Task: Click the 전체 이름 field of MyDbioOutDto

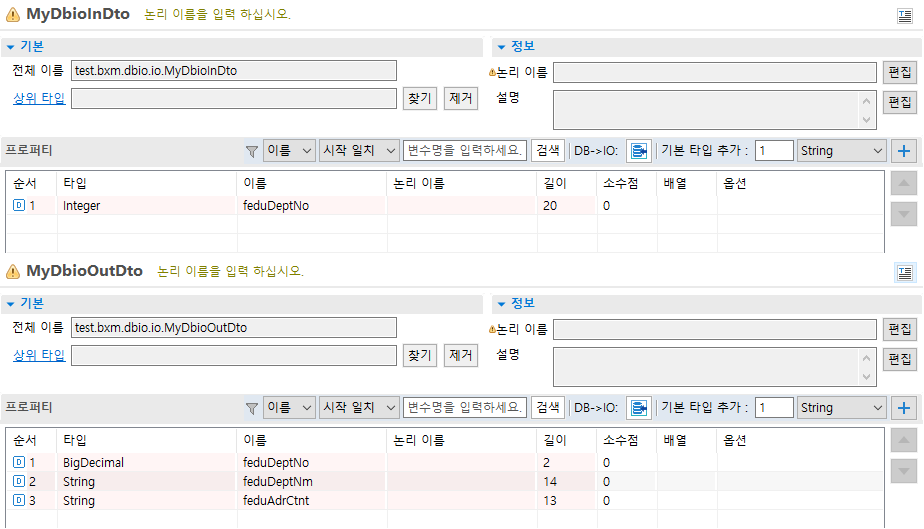Action: tap(234, 328)
